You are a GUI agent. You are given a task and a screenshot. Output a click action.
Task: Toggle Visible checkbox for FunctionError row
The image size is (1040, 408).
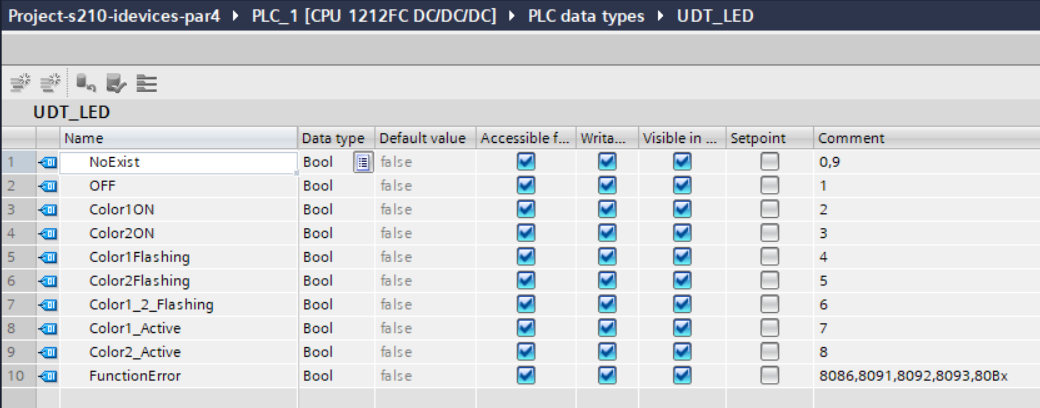click(x=682, y=376)
